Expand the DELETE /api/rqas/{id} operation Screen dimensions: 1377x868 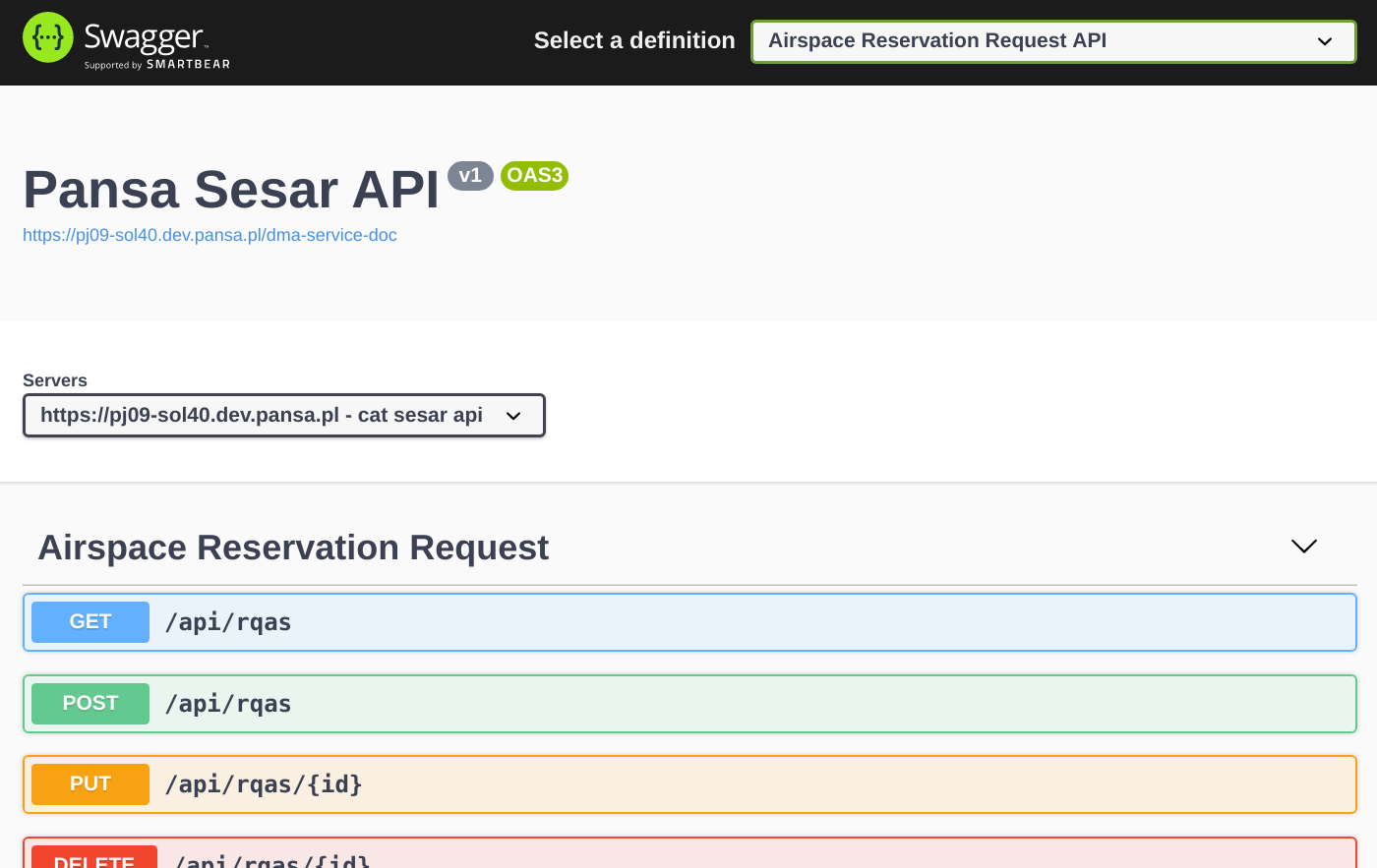(689, 853)
